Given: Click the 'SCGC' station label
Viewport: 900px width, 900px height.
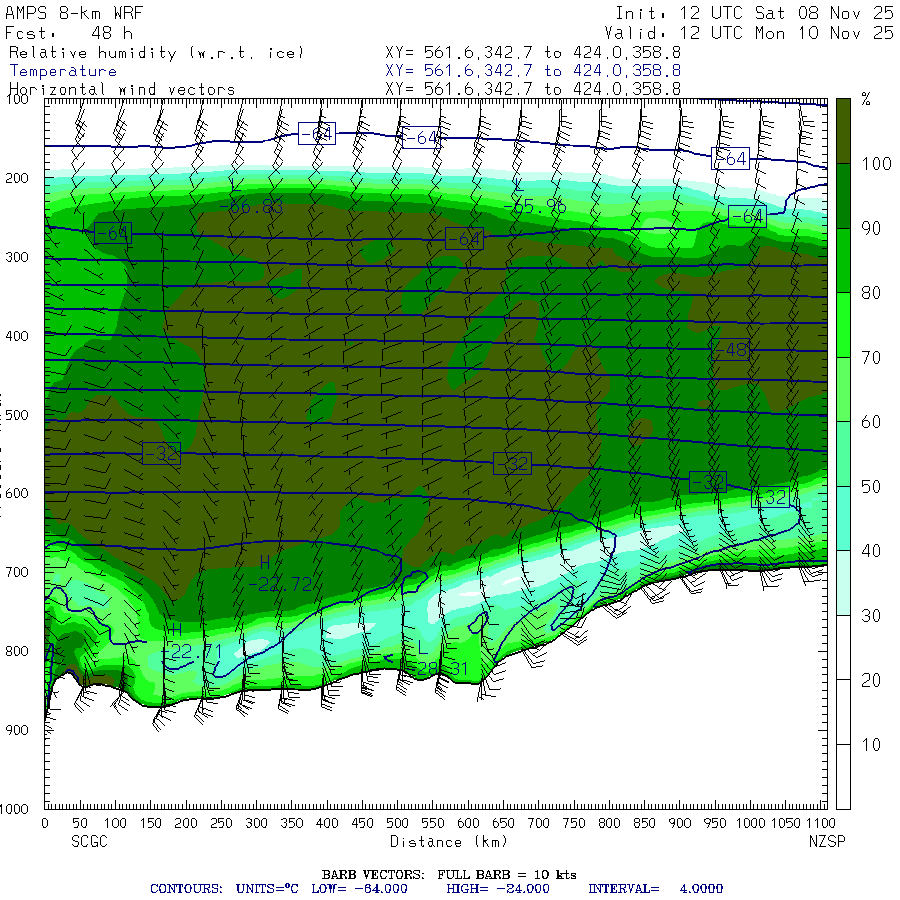Looking at the screenshot, I should coord(90,842).
